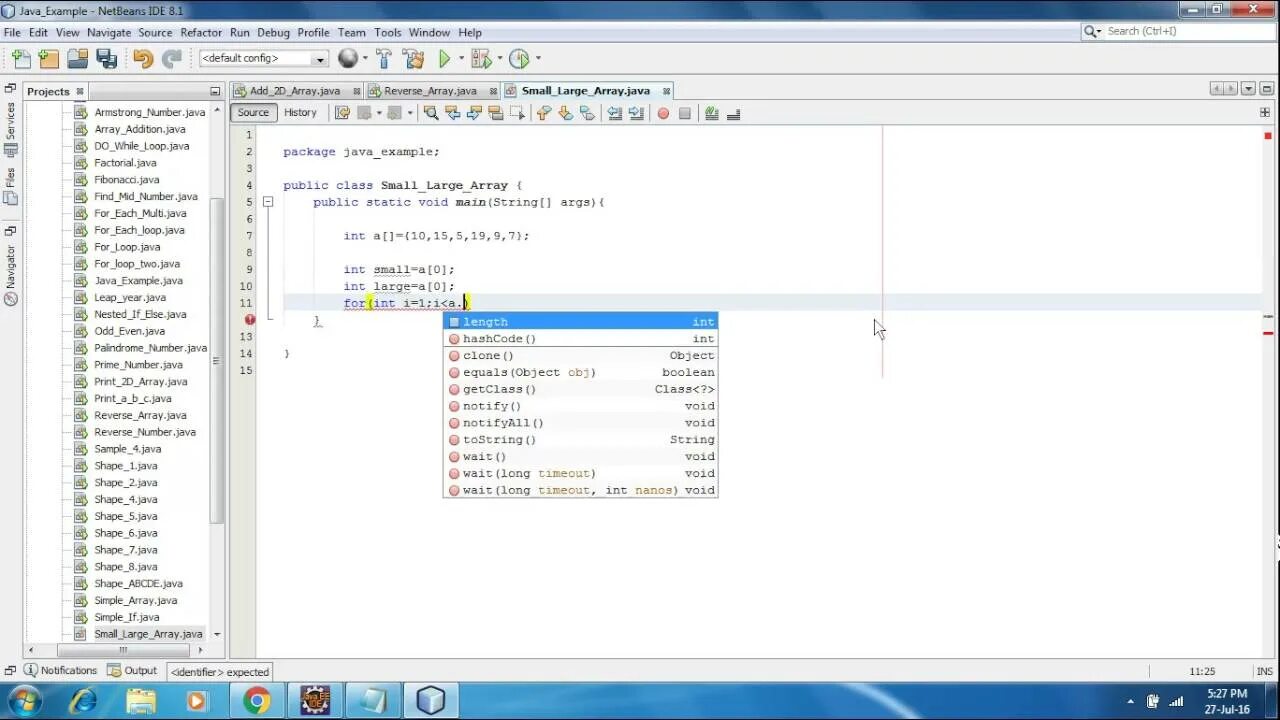1280x720 pixels.
Task: Open the Refactor menu
Action: pyautogui.click(x=201, y=32)
